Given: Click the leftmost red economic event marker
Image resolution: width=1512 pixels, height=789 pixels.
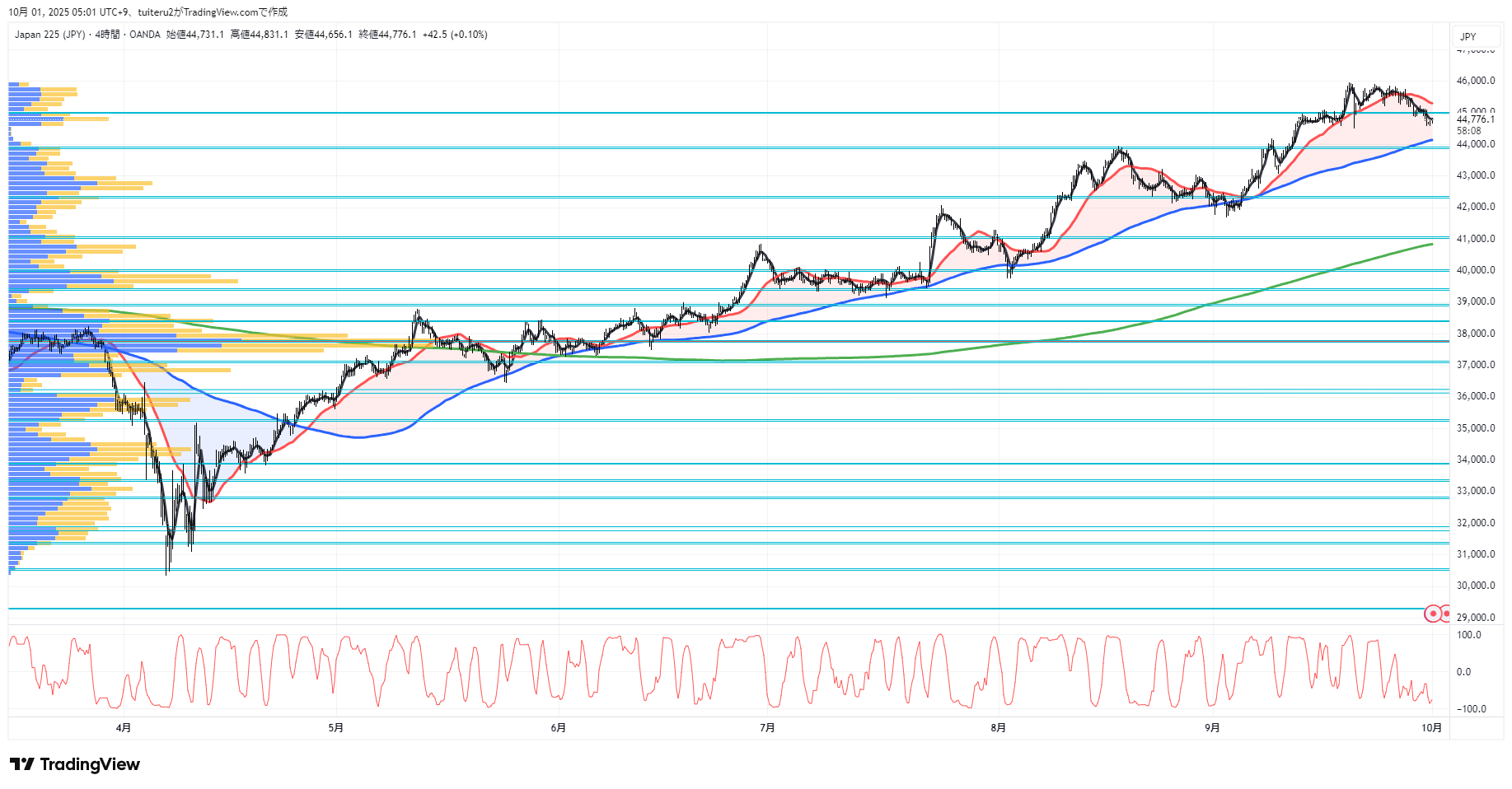Looking at the screenshot, I should click(x=1433, y=614).
